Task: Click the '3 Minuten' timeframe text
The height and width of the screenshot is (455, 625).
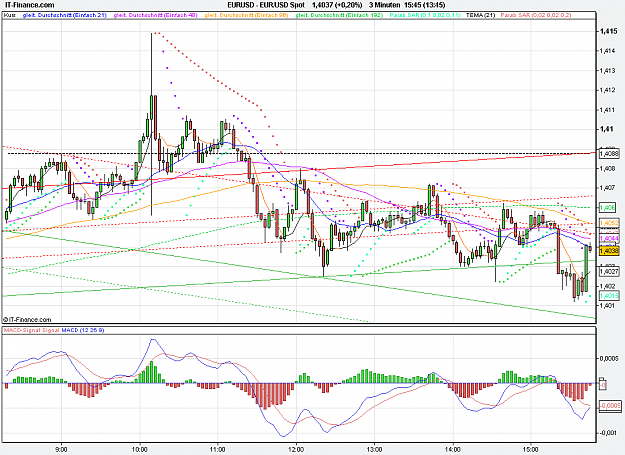Action: (x=385, y=5)
